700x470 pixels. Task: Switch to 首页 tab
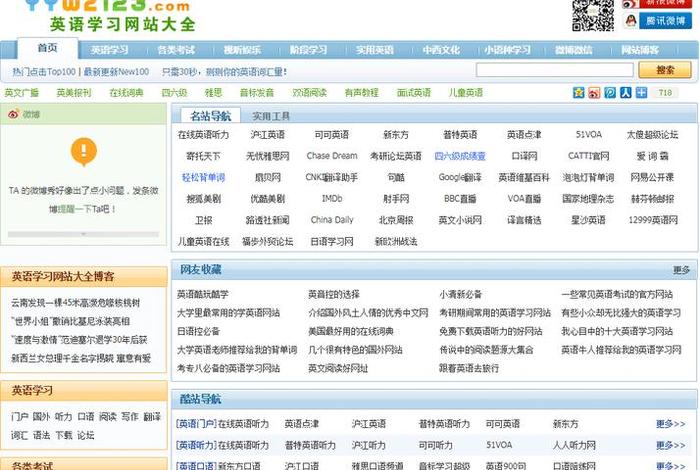point(47,48)
